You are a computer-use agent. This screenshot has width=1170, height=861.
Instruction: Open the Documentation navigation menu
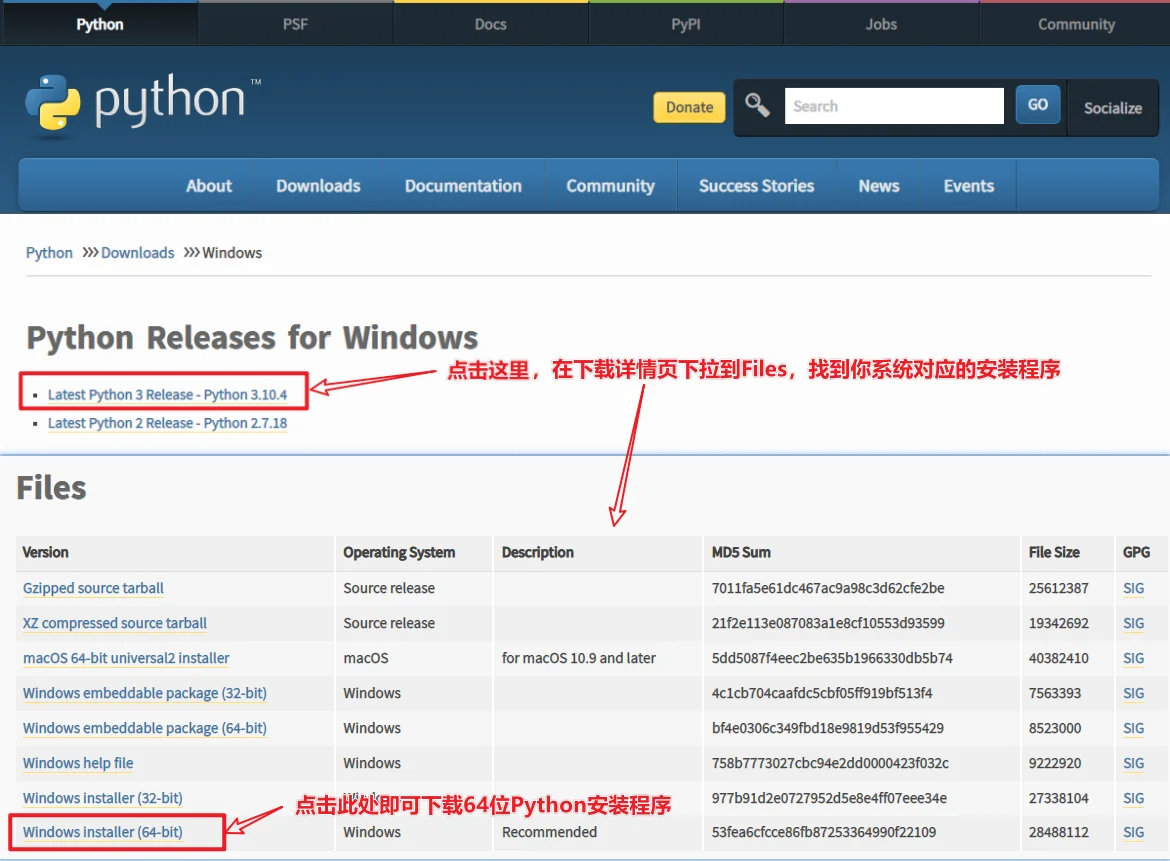pos(463,186)
